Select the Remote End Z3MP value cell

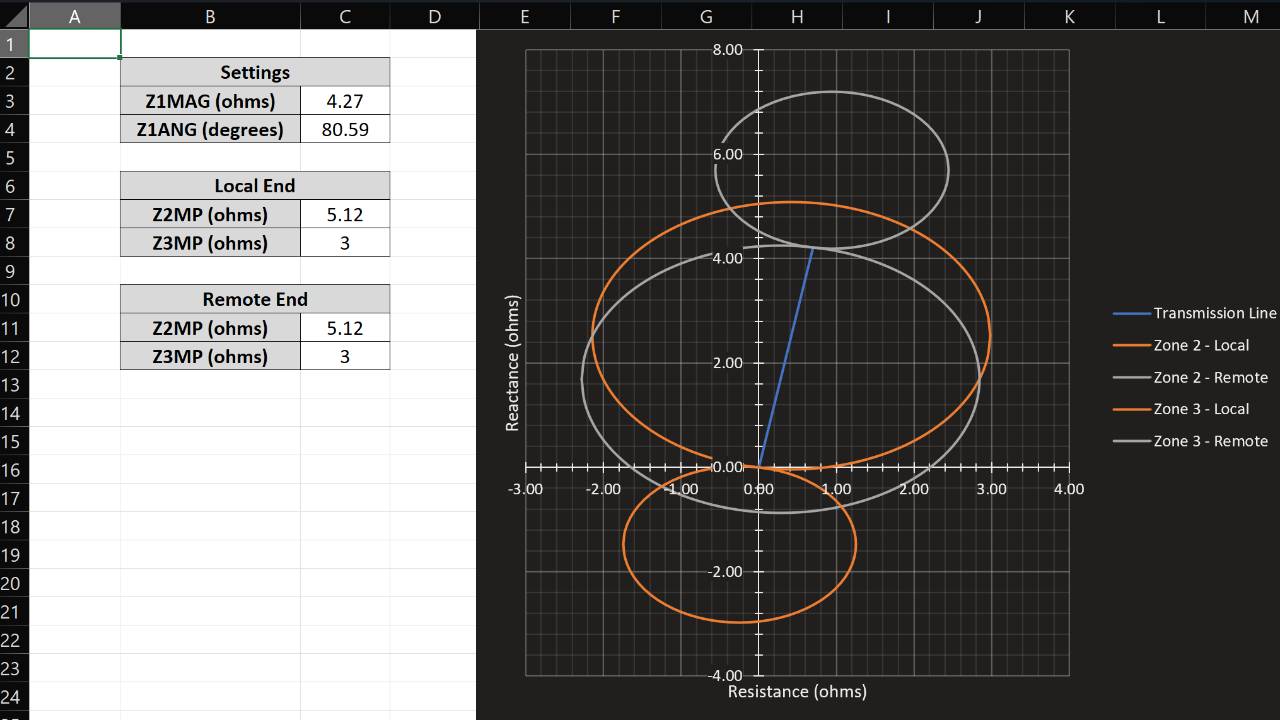click(x=344, y=356)
